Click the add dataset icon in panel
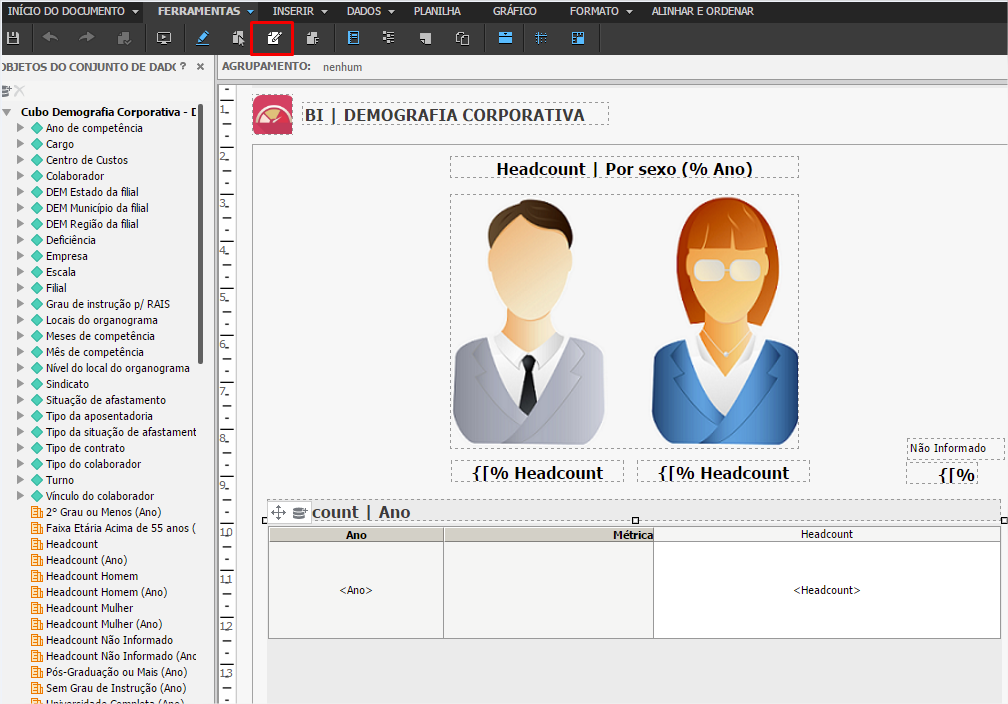1008x704 pixels. 7,90
